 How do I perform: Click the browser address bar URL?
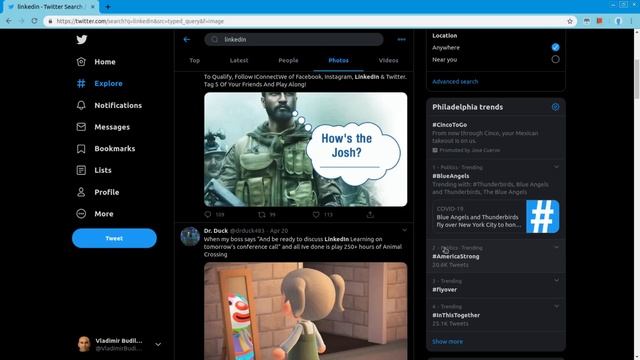[x=140, y=21]
